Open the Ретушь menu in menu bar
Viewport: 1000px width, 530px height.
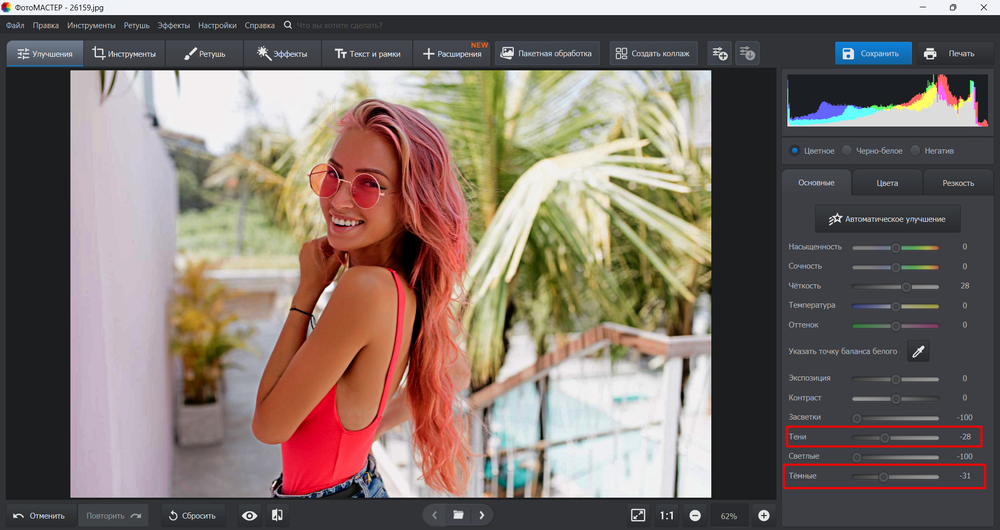click(x=136, y=26)
